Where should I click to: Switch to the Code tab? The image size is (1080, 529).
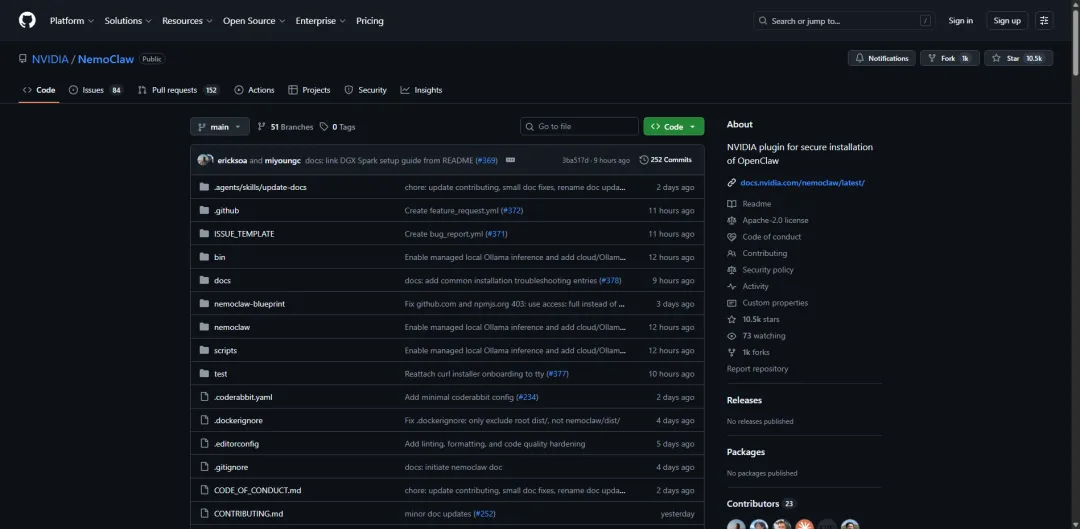(39, 90)
